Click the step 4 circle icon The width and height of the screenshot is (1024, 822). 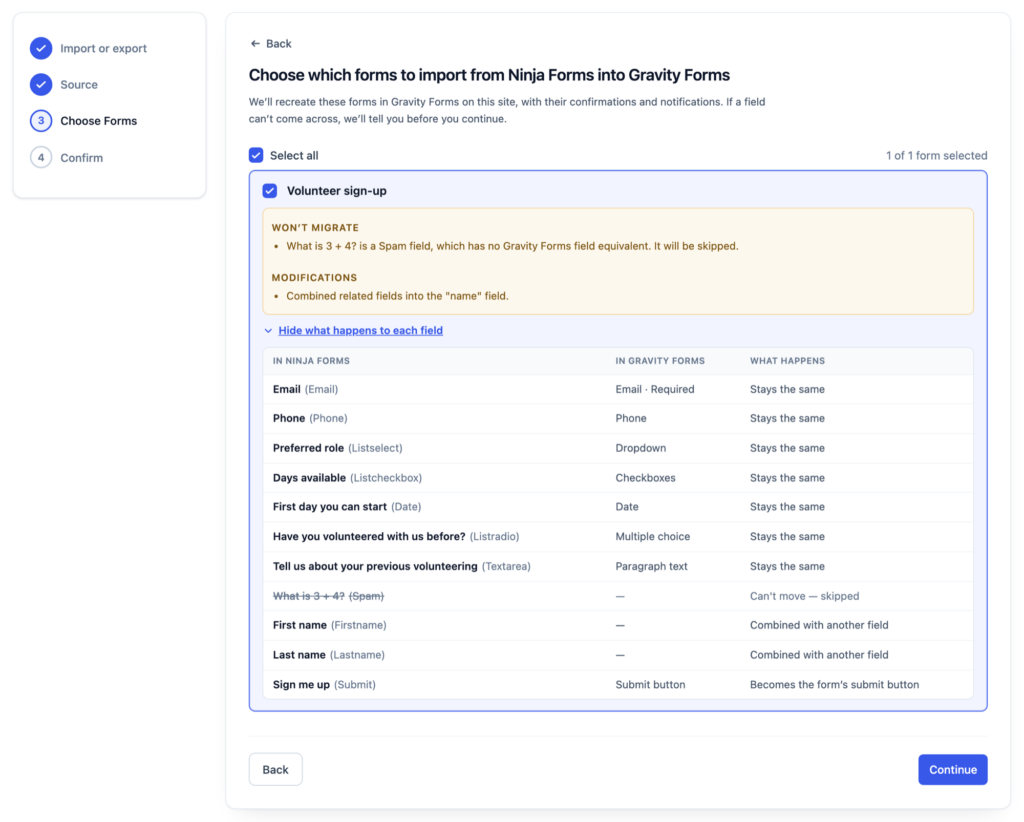click(41, 157)
